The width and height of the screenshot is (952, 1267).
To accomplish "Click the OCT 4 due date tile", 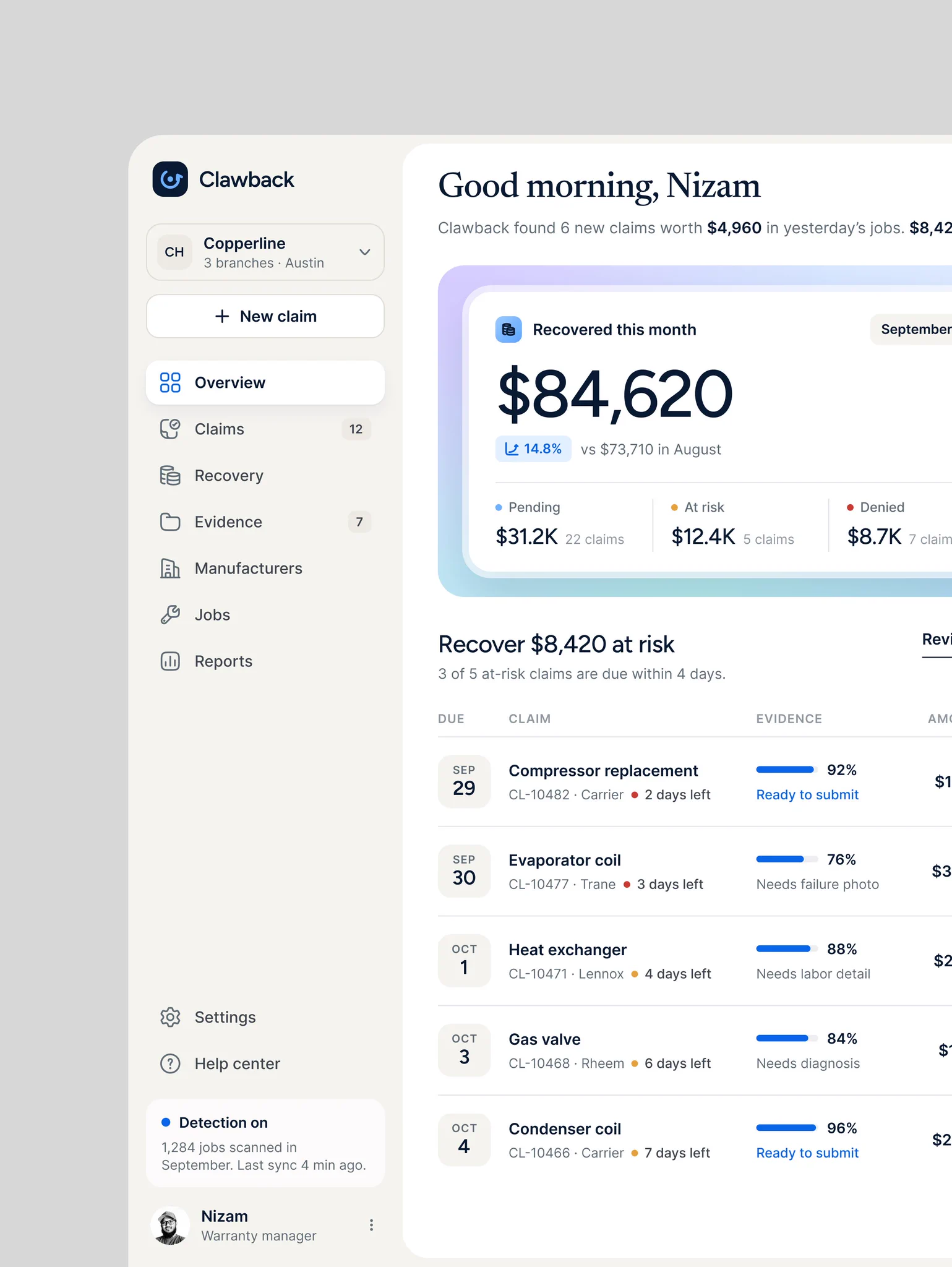I will [464, 1140].
